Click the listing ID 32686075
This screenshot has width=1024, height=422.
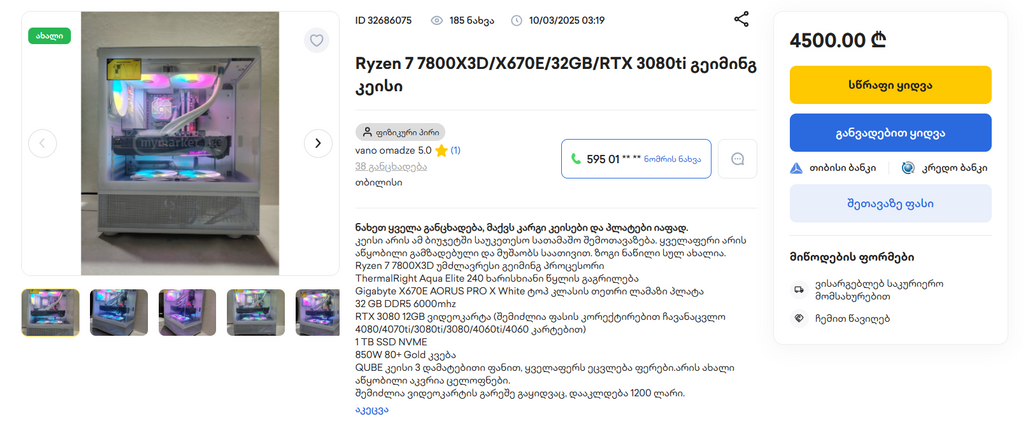pos(383,20)
